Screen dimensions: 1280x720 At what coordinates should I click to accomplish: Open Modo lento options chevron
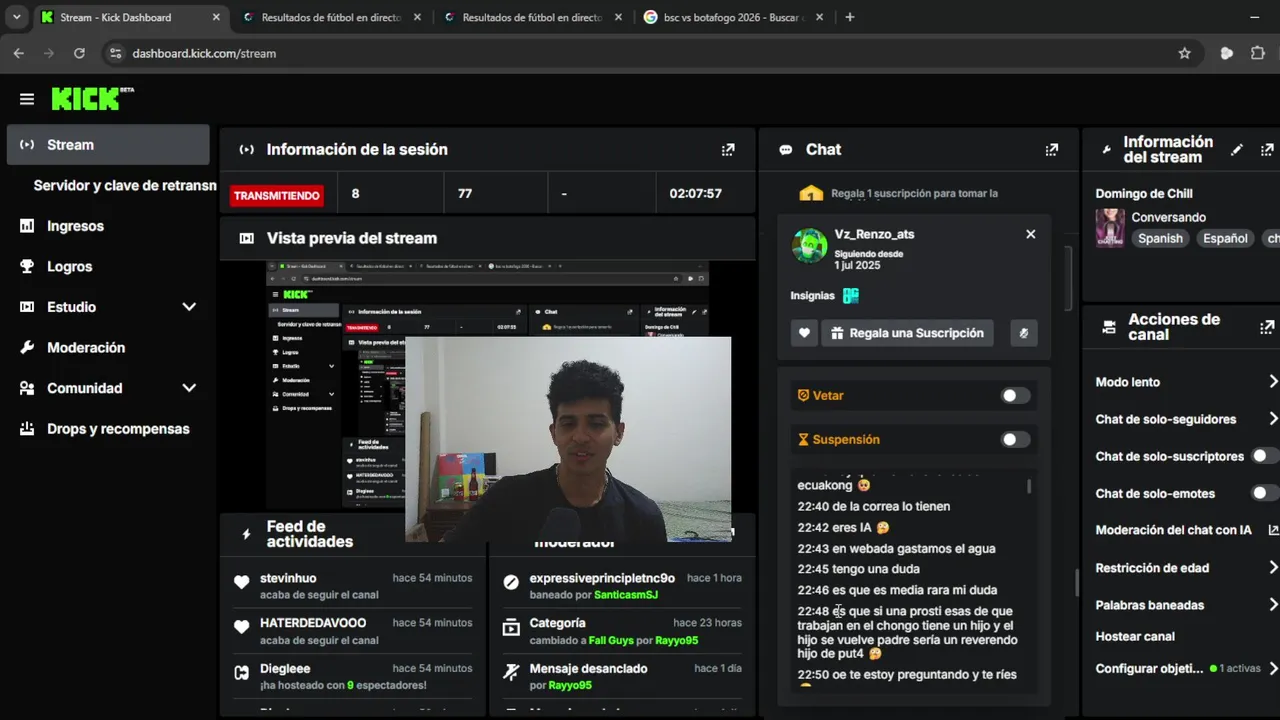[1273, 382]
